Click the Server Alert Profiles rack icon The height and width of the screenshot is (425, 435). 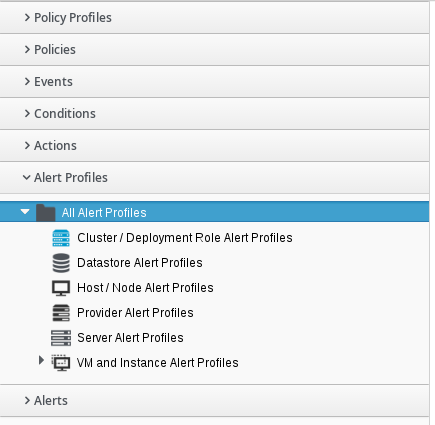tap(61, 338)
